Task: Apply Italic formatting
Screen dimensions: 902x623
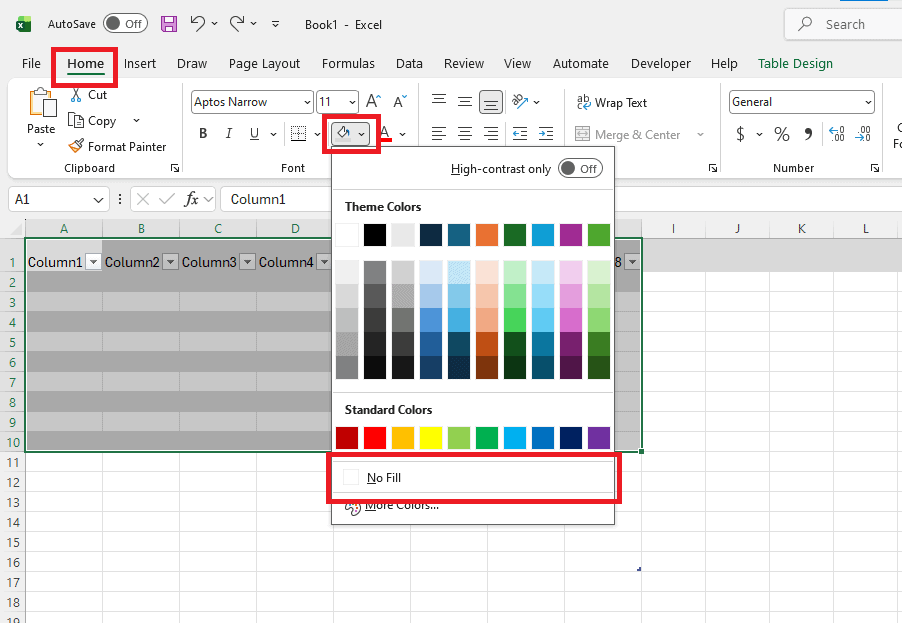Action: pos(228,133)
